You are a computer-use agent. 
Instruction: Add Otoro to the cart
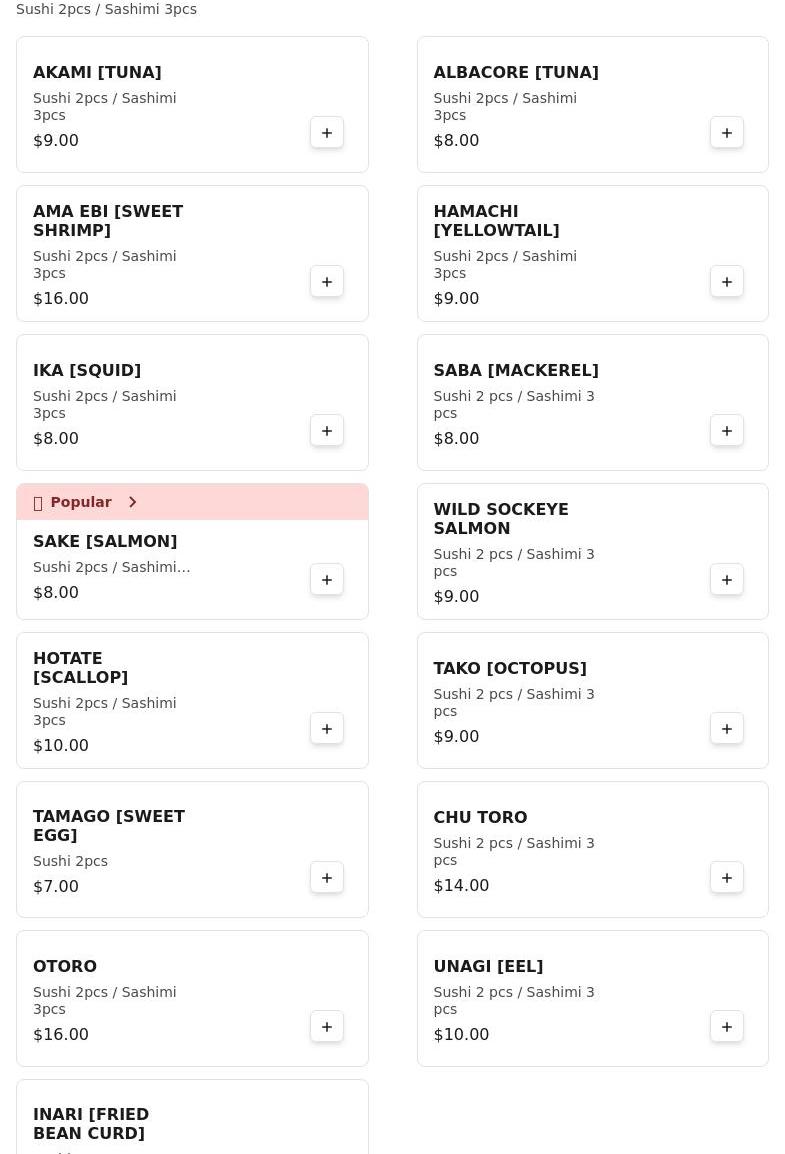(327, 1027)
